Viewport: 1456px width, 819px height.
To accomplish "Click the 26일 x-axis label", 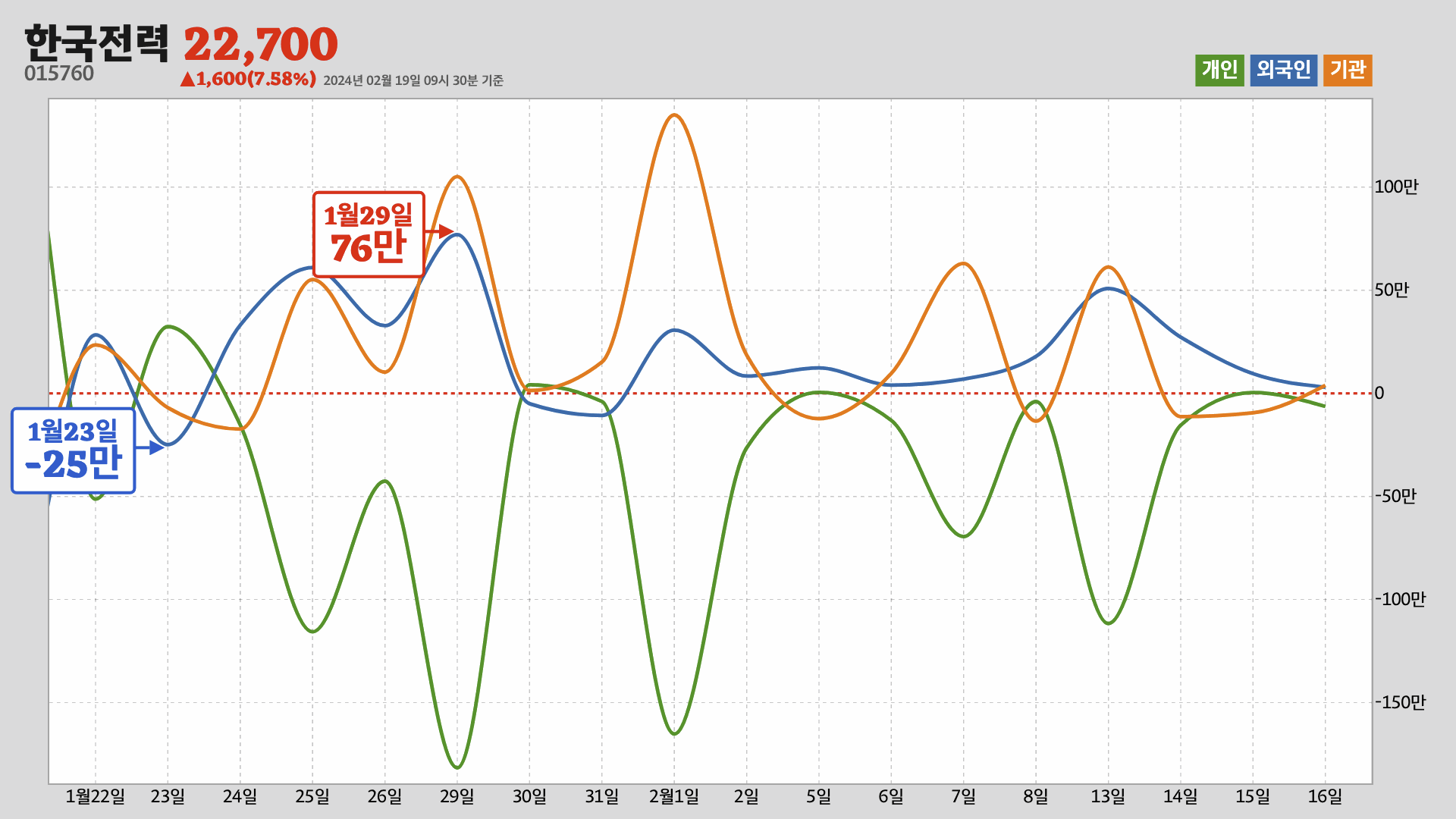I will (385, 796).
